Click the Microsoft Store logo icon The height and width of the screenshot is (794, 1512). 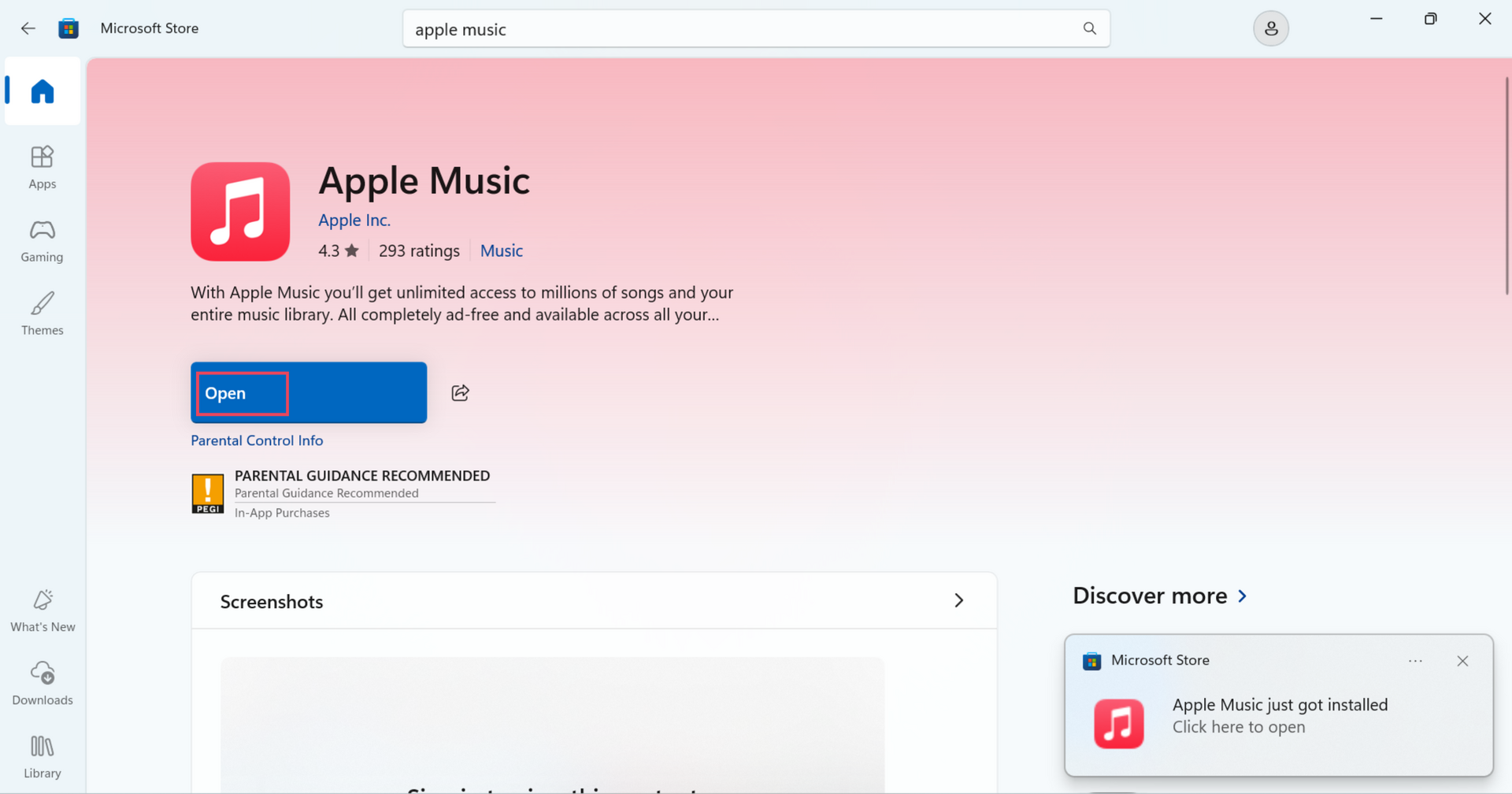tap(69, 28)
